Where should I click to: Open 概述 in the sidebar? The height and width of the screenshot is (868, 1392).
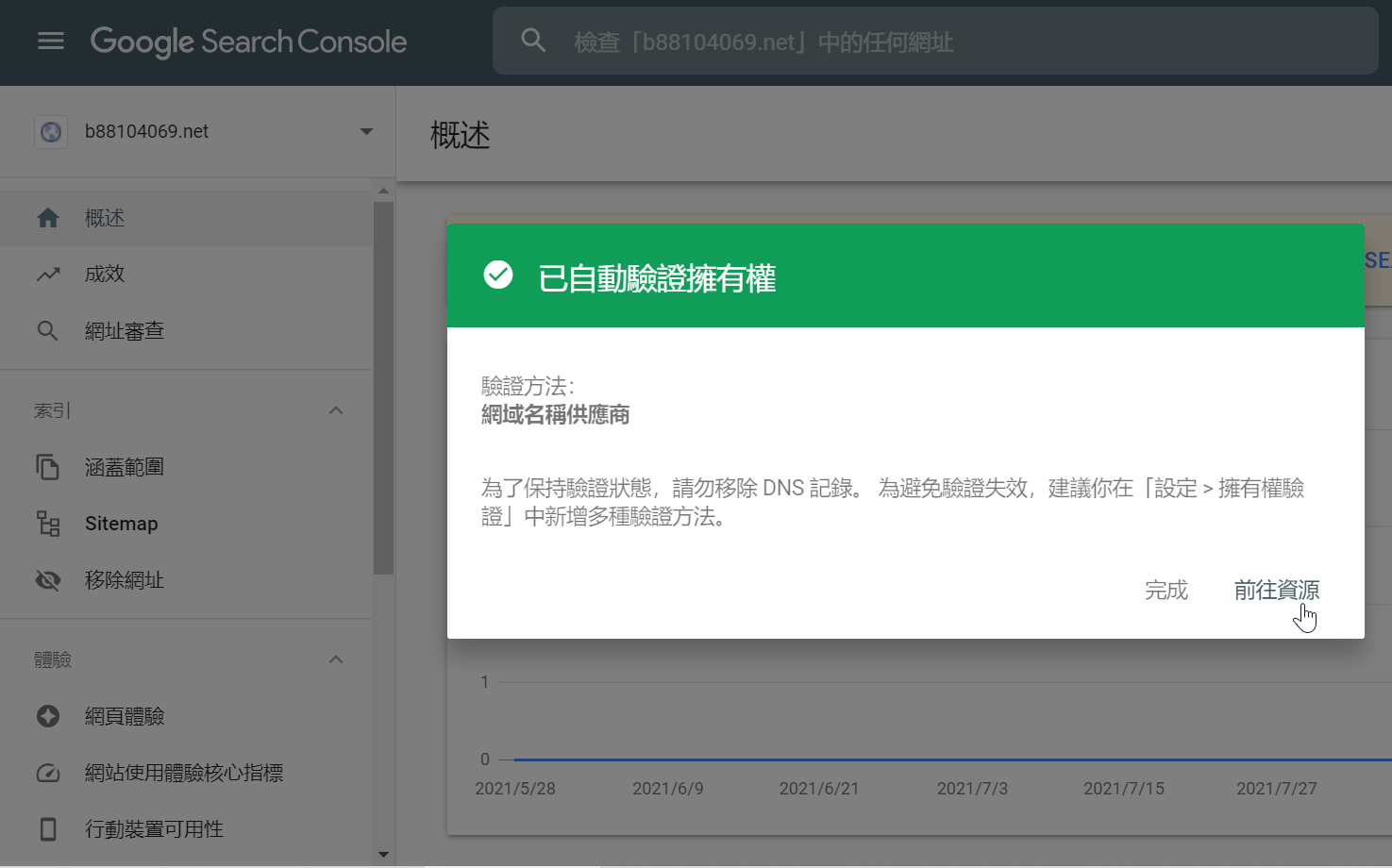pyautogui.click(x=186, y=218)
